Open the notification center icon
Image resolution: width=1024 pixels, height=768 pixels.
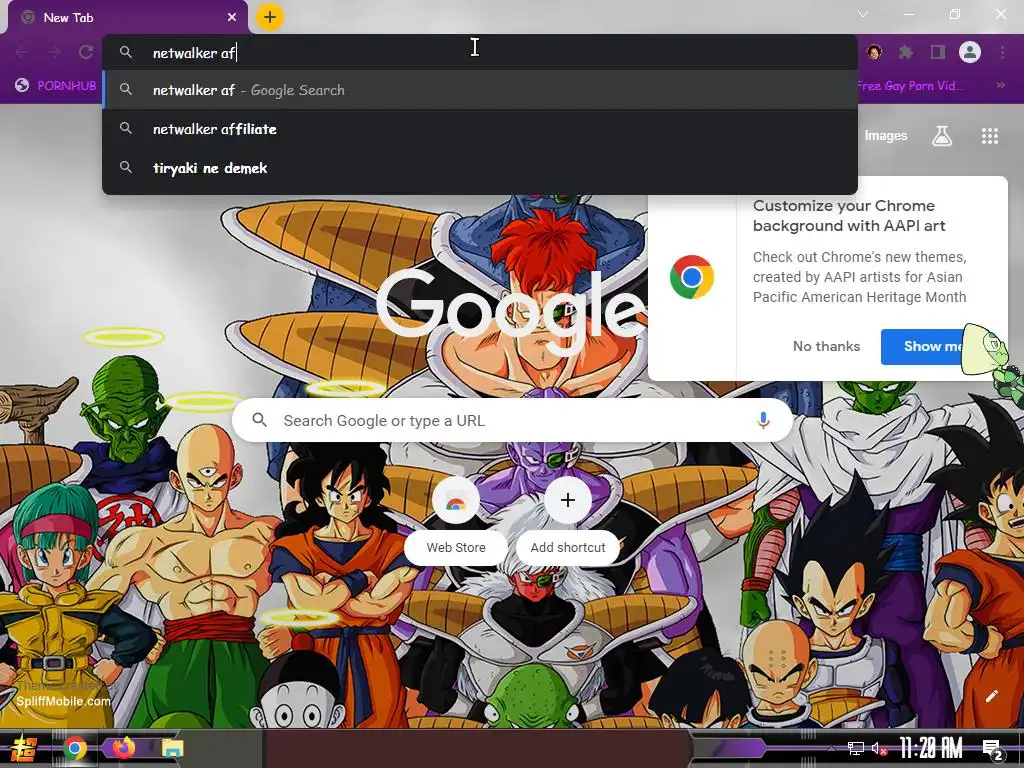click(x=992, y=750)
